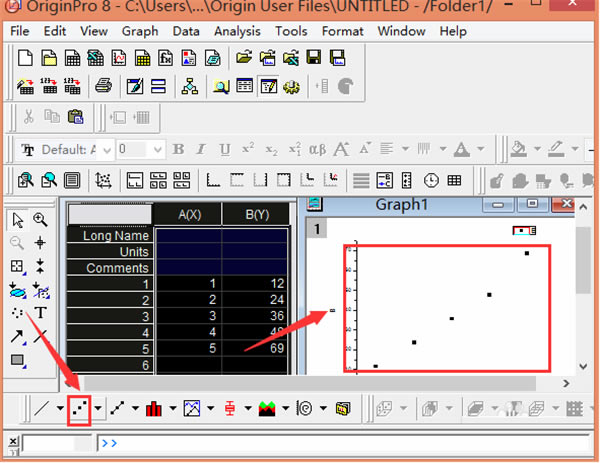
Task: Expand the fill color dropdown arrow
Action: (x=537, y=149)
